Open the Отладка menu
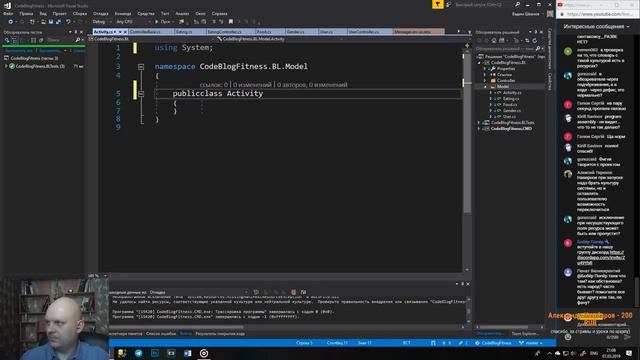This screenshot has width=640, height=360. pos(100,13)
